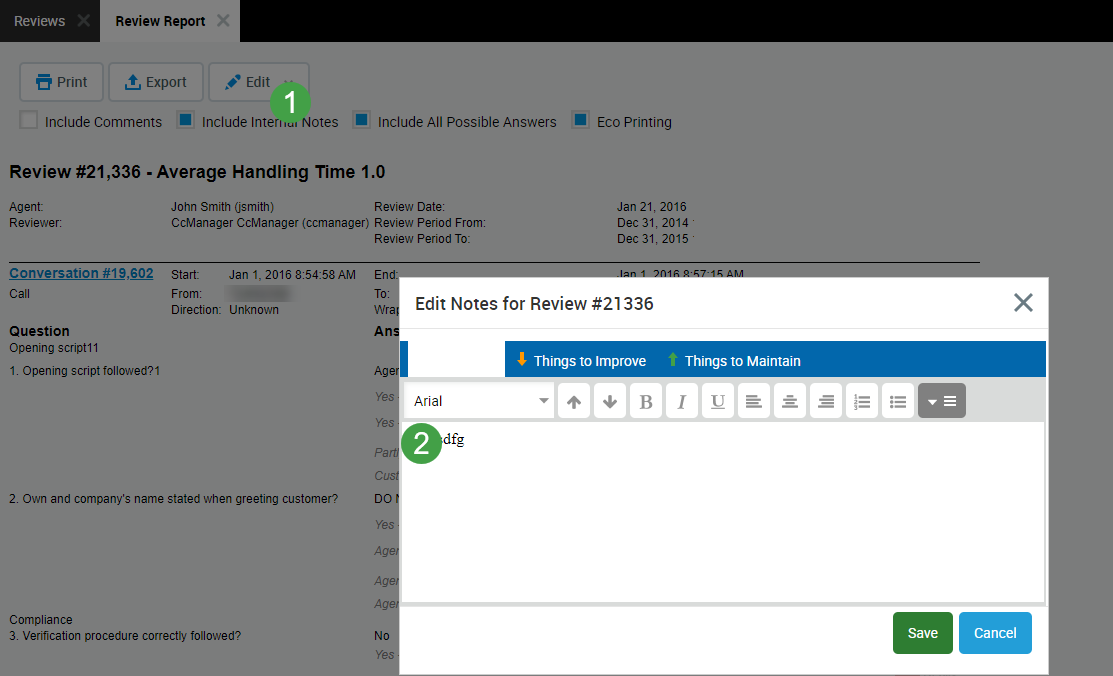
Task: Switch to the Things to Improve tab
Action: [x=581, y=360]
